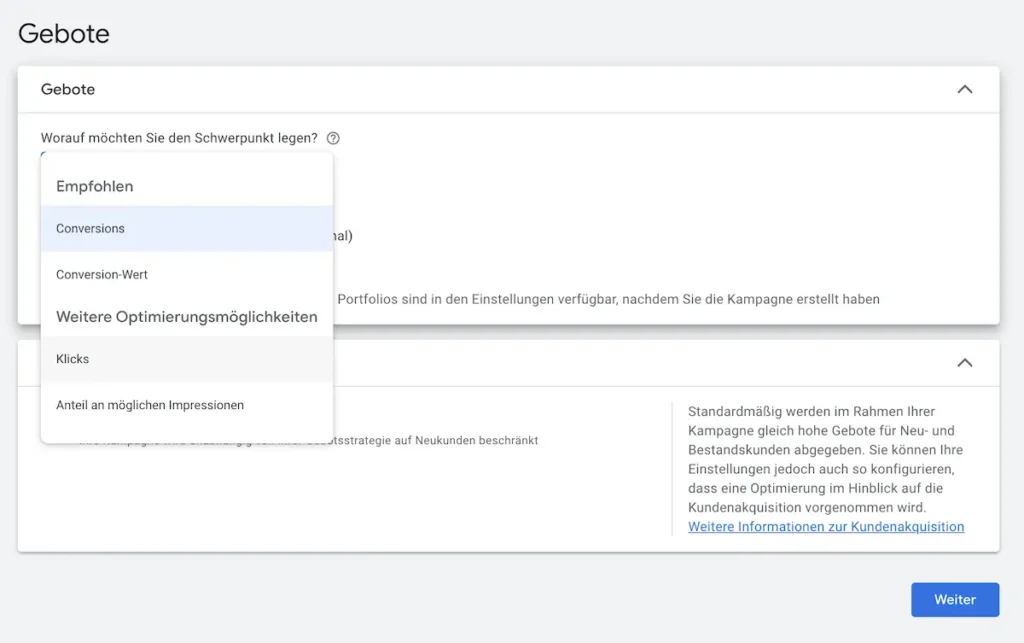
Task: Click the Gebote card header title
Action: point(68,89)
